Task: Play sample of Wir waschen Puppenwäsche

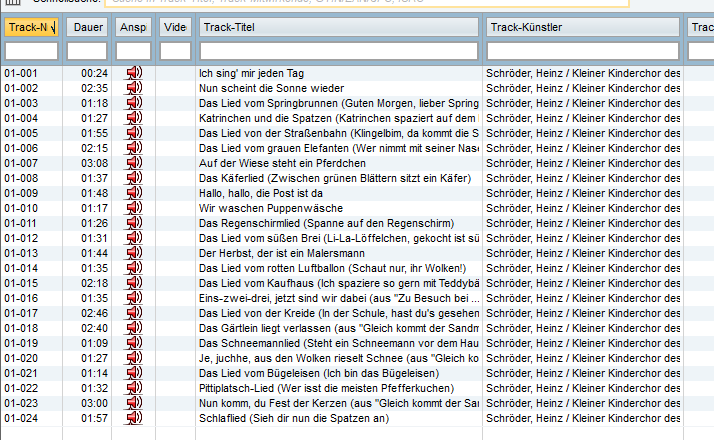Action: (x=133, y=208)
